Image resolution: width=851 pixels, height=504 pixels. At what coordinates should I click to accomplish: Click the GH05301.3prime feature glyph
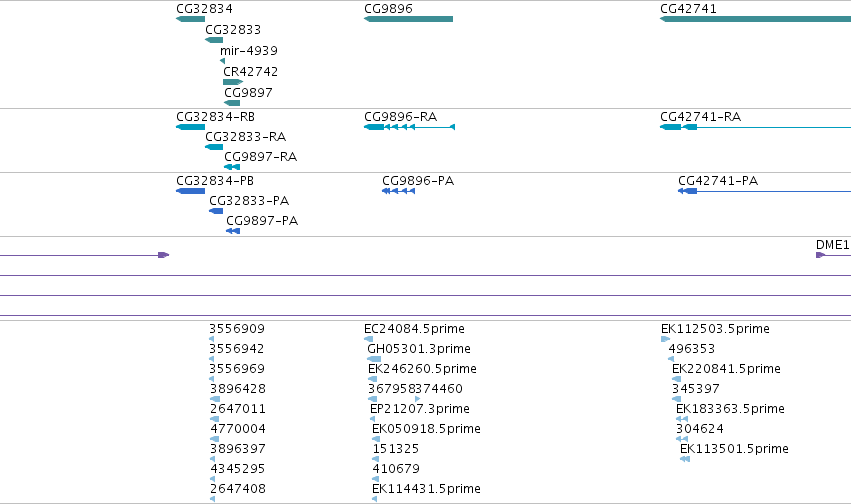click(374, 359)
